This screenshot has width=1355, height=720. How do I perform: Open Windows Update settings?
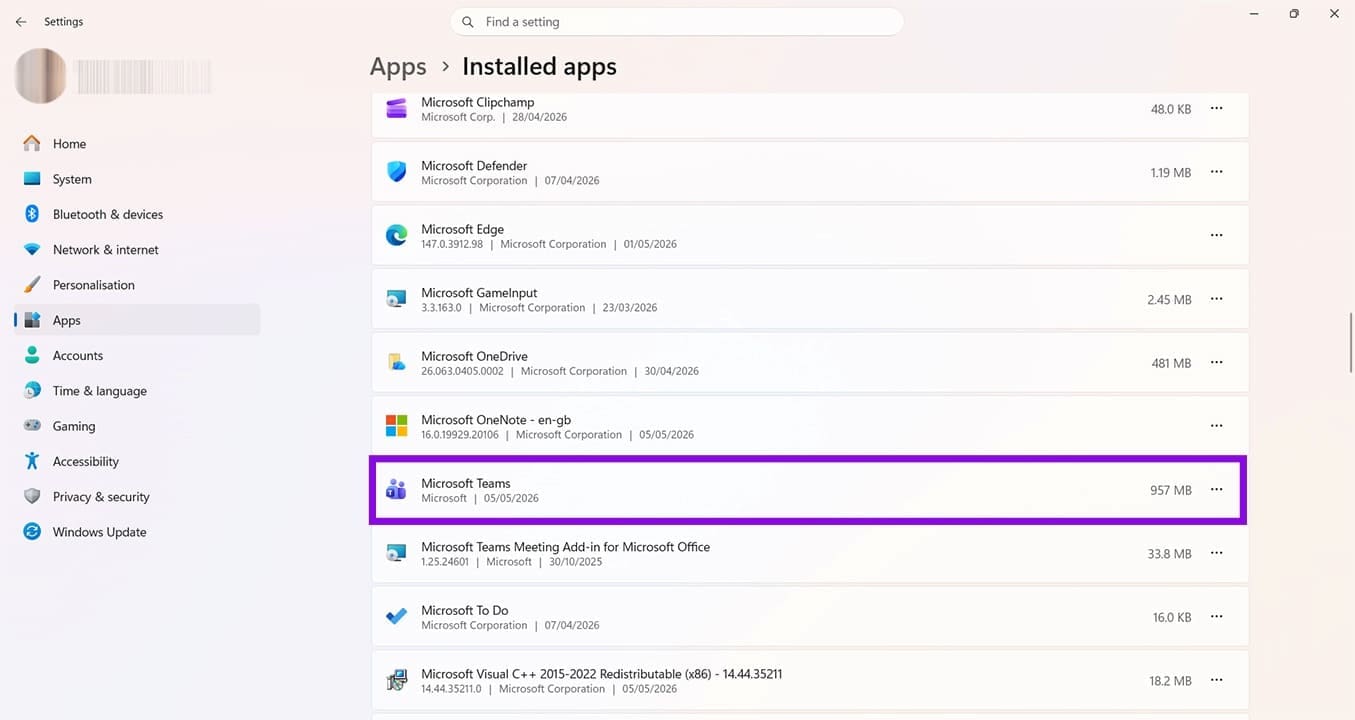click(137, 532)
